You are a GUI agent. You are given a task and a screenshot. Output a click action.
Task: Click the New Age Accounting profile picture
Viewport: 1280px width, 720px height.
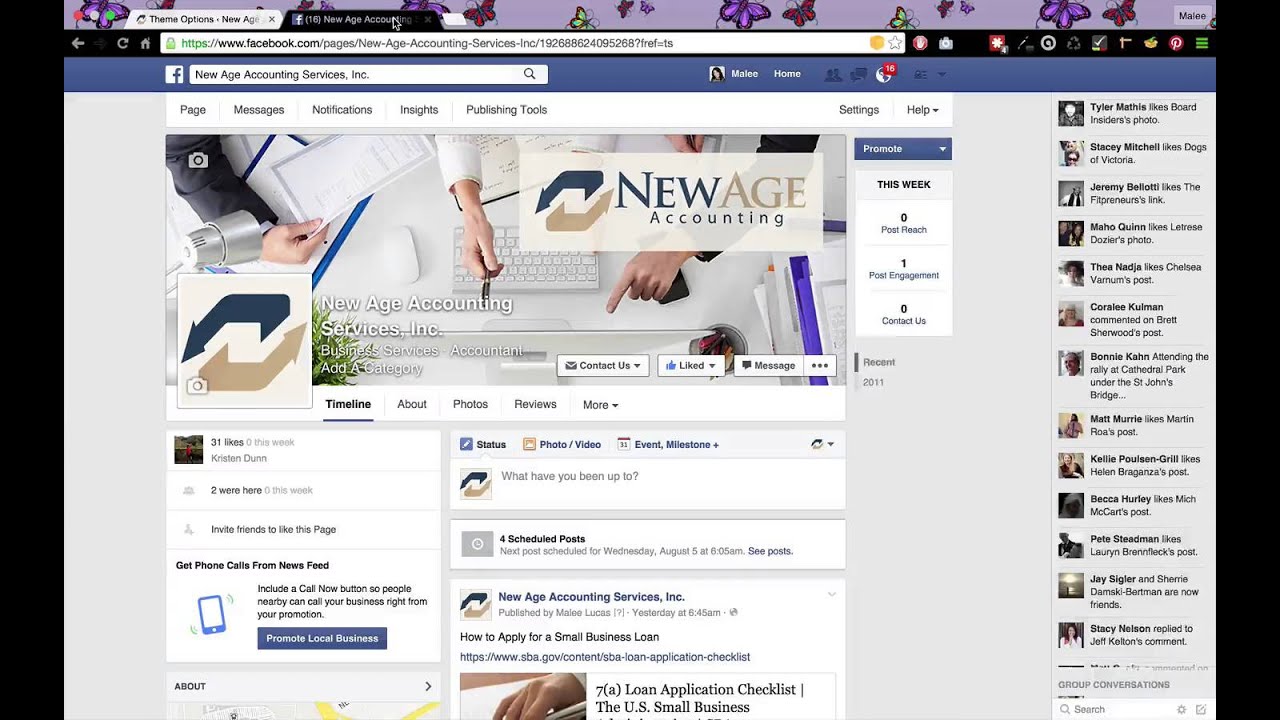245,340
